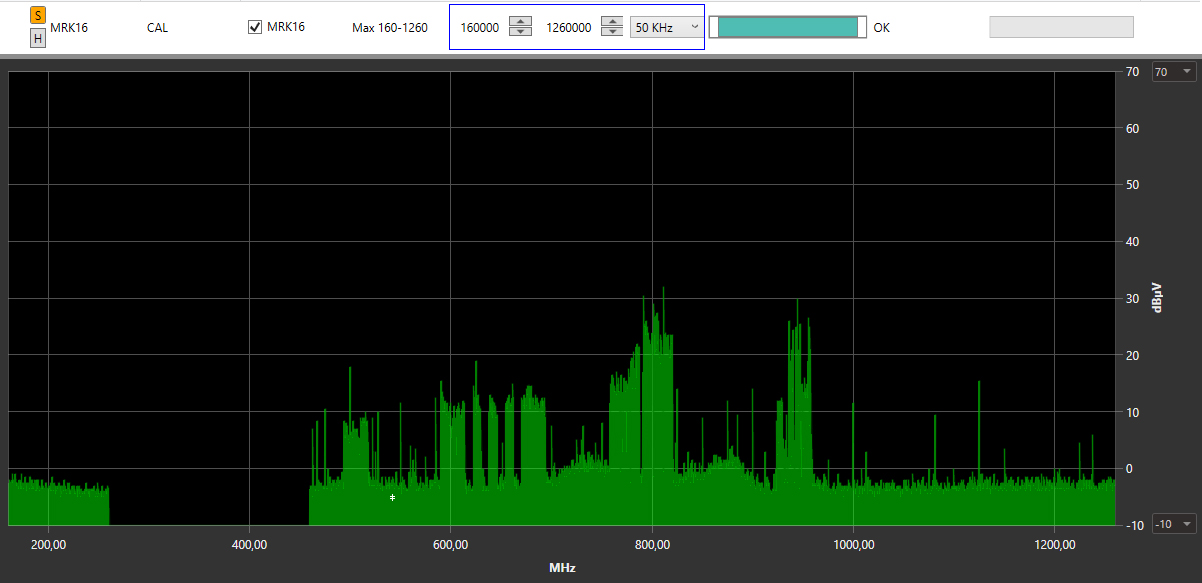Click the small marker in the spectrum plot
Image resolution: width=1202 pixels, height=583 pixels.
pyautogui.click(x=392, y=497)
